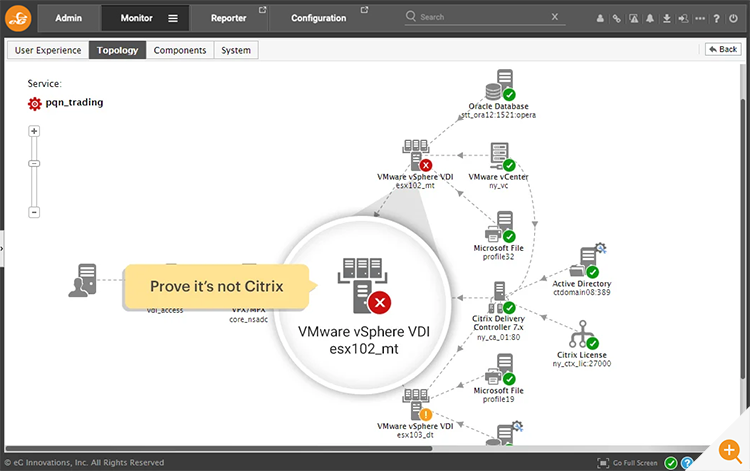Select the VMware vSphere VDI esx103_dt node
Screen dimensions: 750x471
(416, 405)
